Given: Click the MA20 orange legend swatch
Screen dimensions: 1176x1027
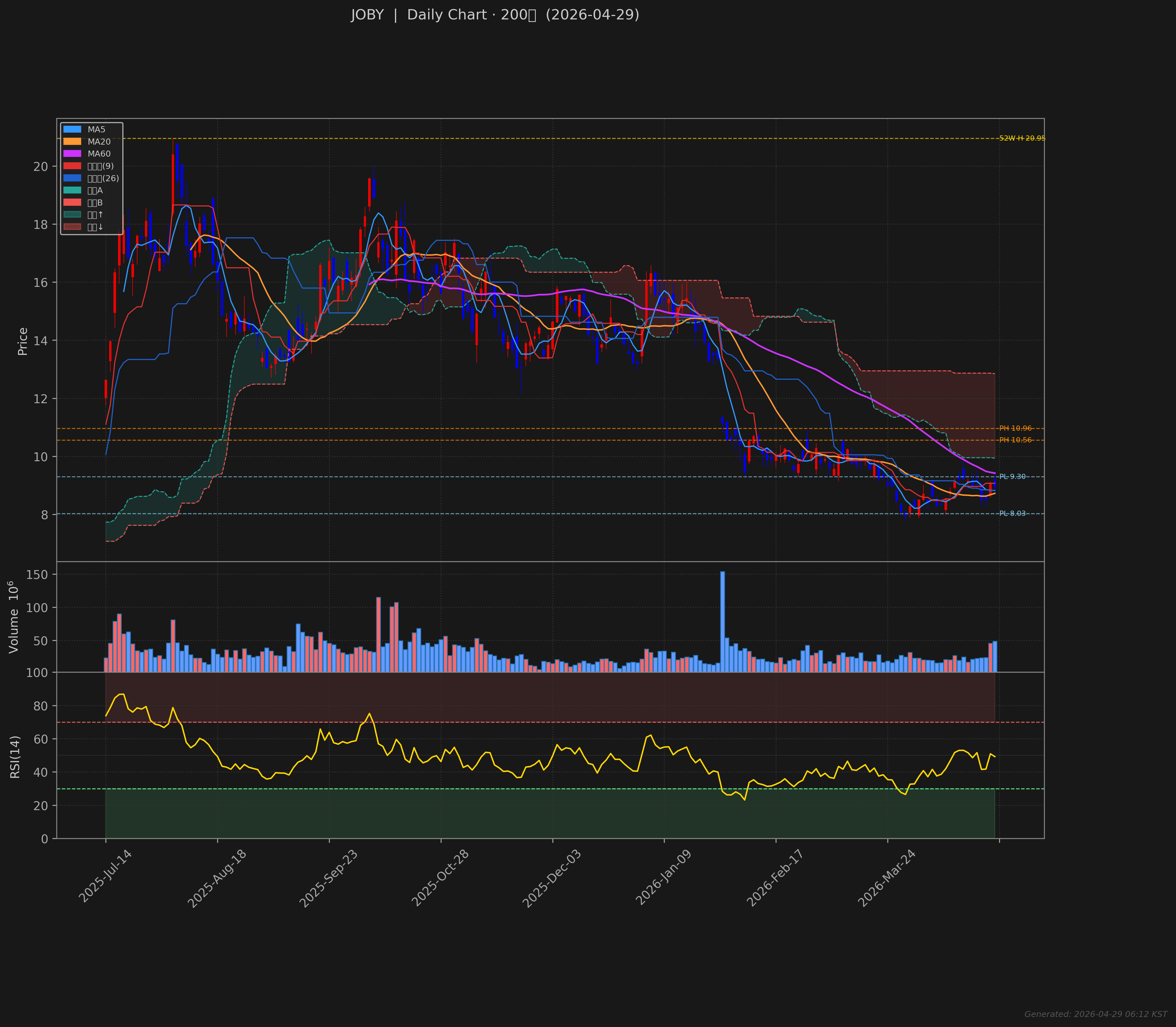Looking at the screenshot, I should point(72,141).
